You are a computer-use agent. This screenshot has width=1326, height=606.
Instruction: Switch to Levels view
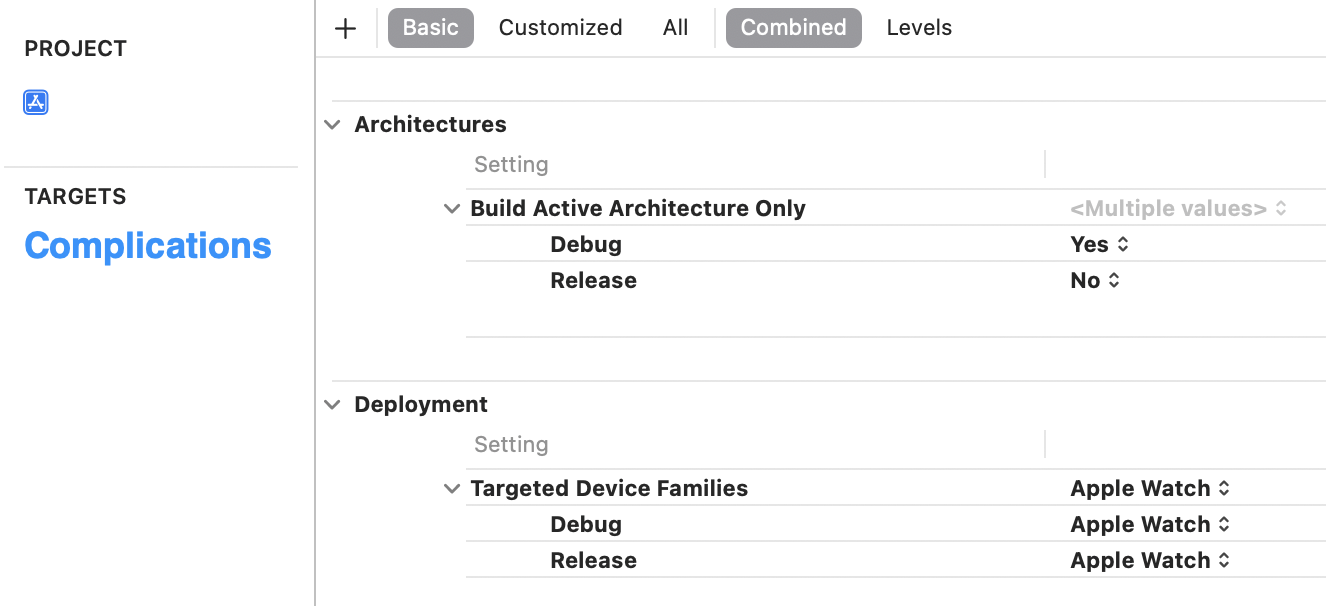pyautogui.click(x=919, y=28)
